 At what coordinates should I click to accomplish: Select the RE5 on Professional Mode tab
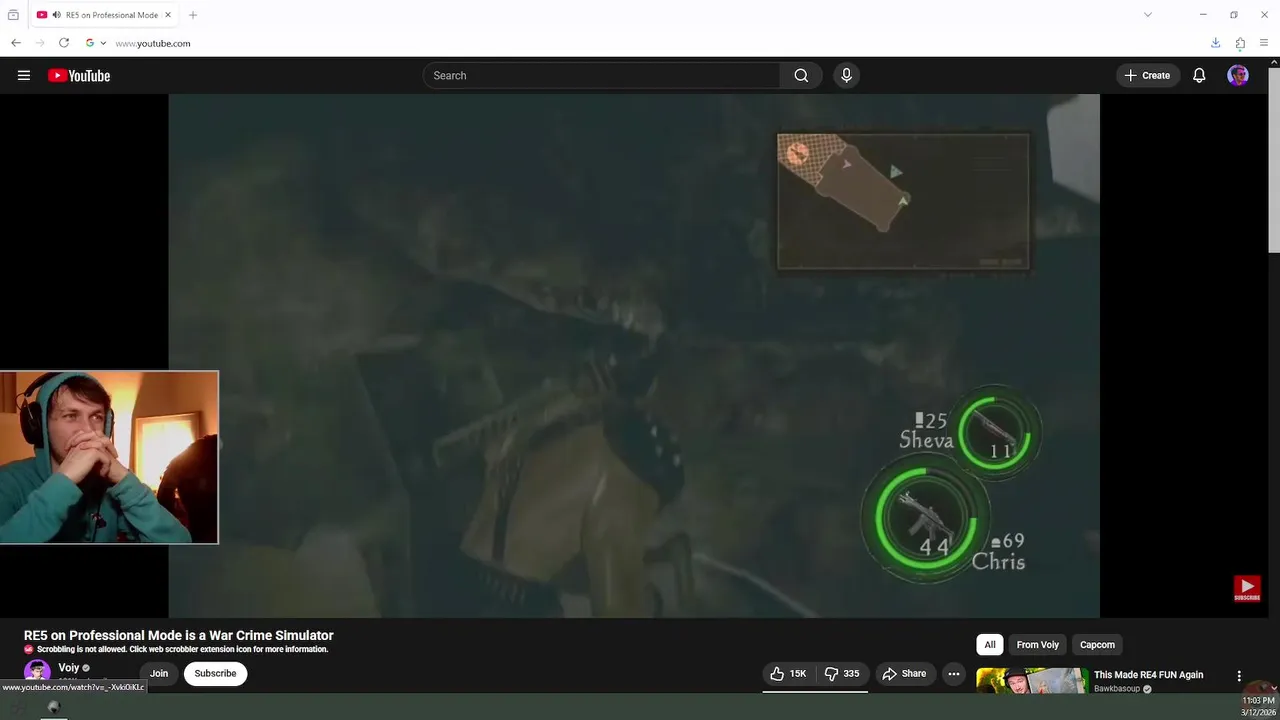tap(104, 15)
